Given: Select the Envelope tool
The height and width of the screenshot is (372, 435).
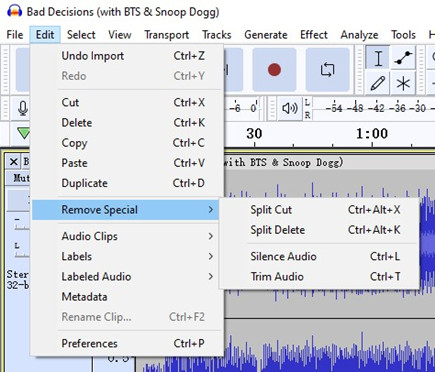Looking at the screenshot, I should click(403, 58).
